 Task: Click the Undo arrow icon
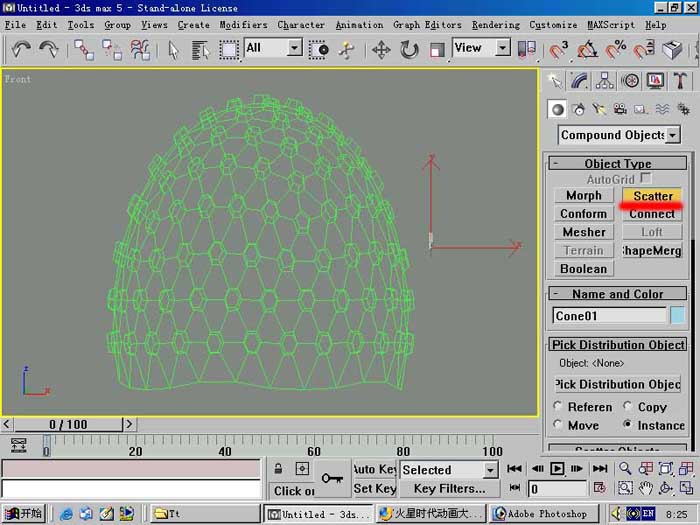(21, 49)
